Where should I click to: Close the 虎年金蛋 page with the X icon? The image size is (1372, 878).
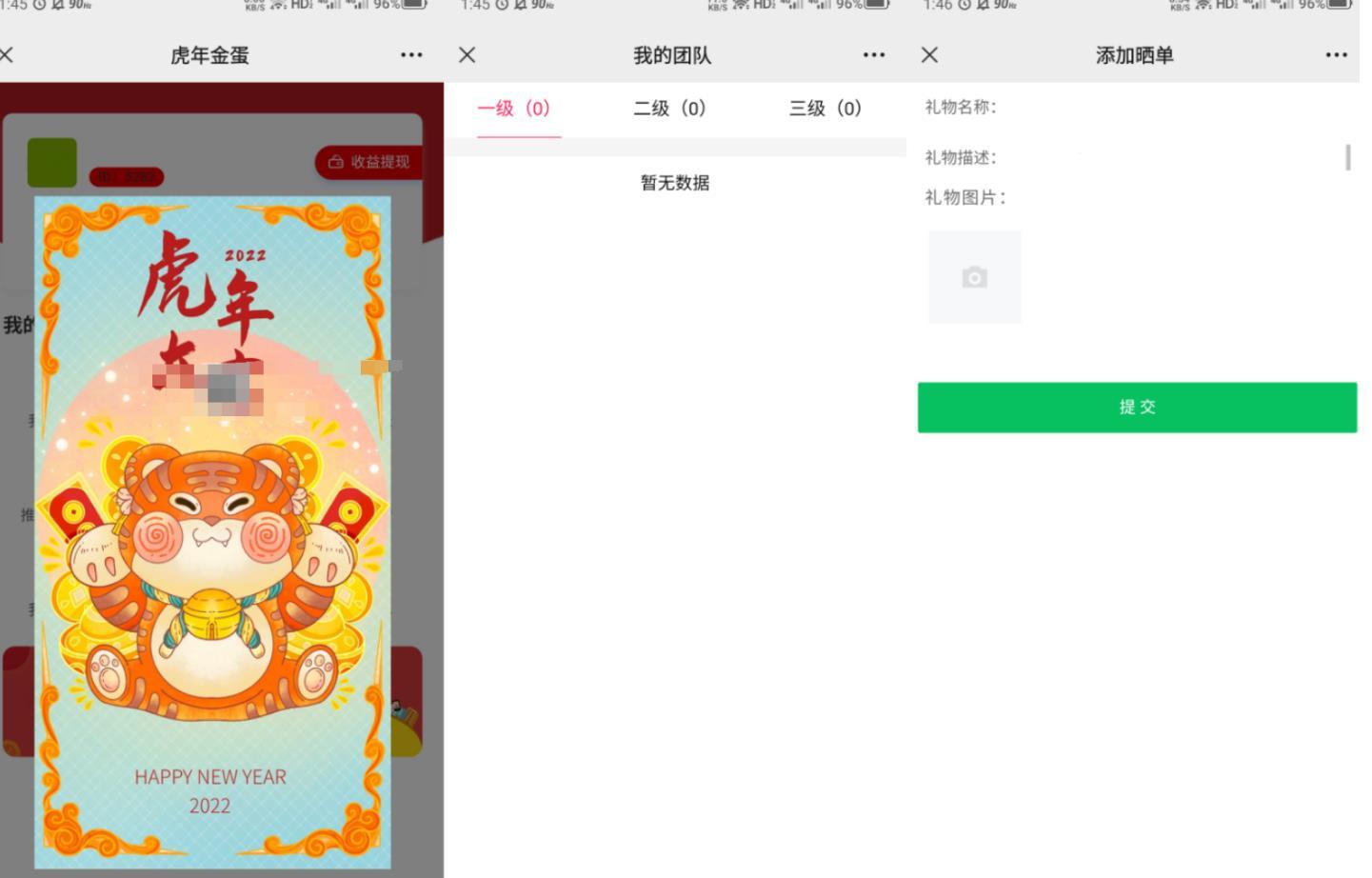(x=7, y=55)
